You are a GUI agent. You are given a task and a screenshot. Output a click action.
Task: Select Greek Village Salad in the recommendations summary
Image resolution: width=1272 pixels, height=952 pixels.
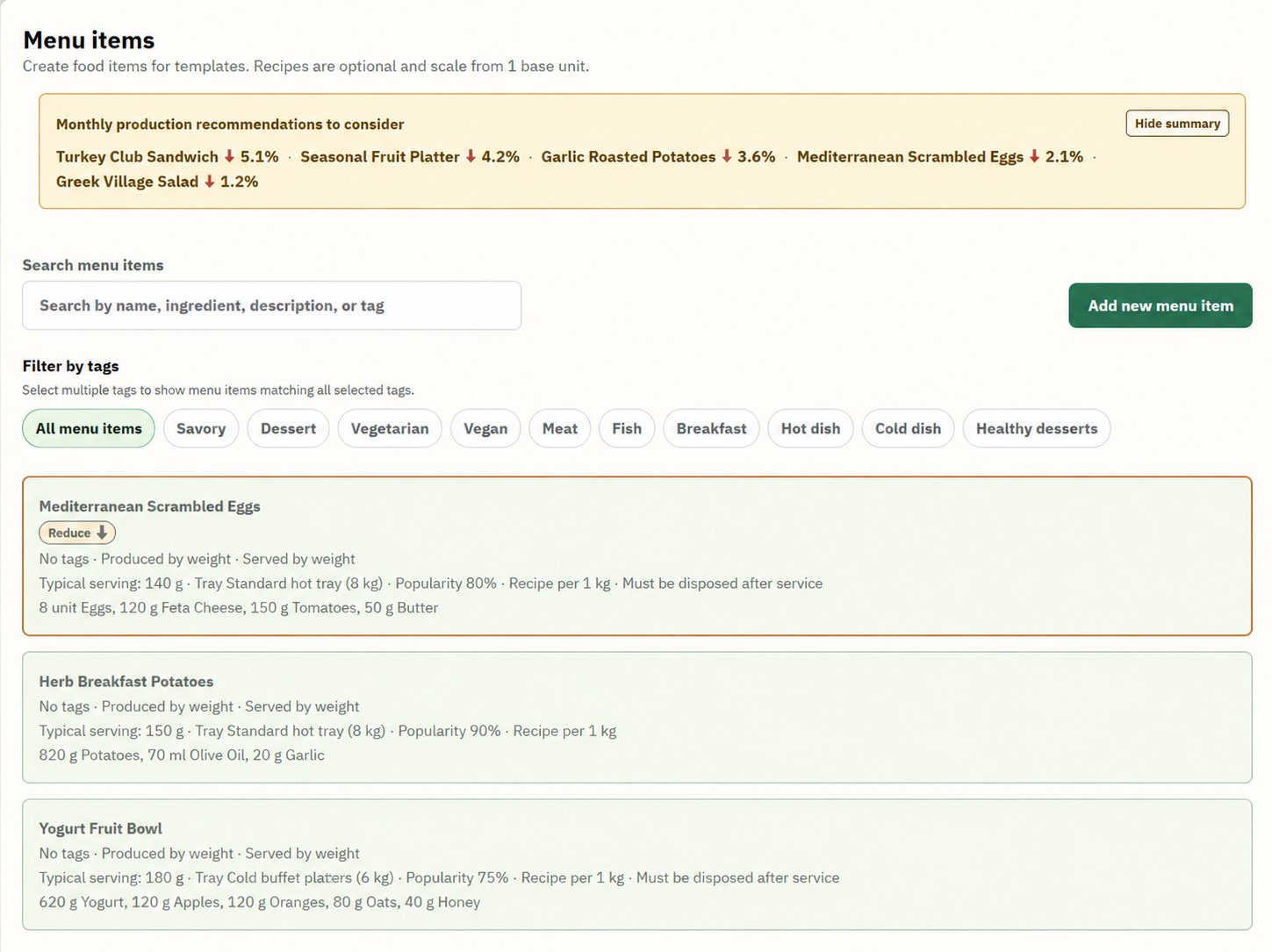click(x=127, y=182)
